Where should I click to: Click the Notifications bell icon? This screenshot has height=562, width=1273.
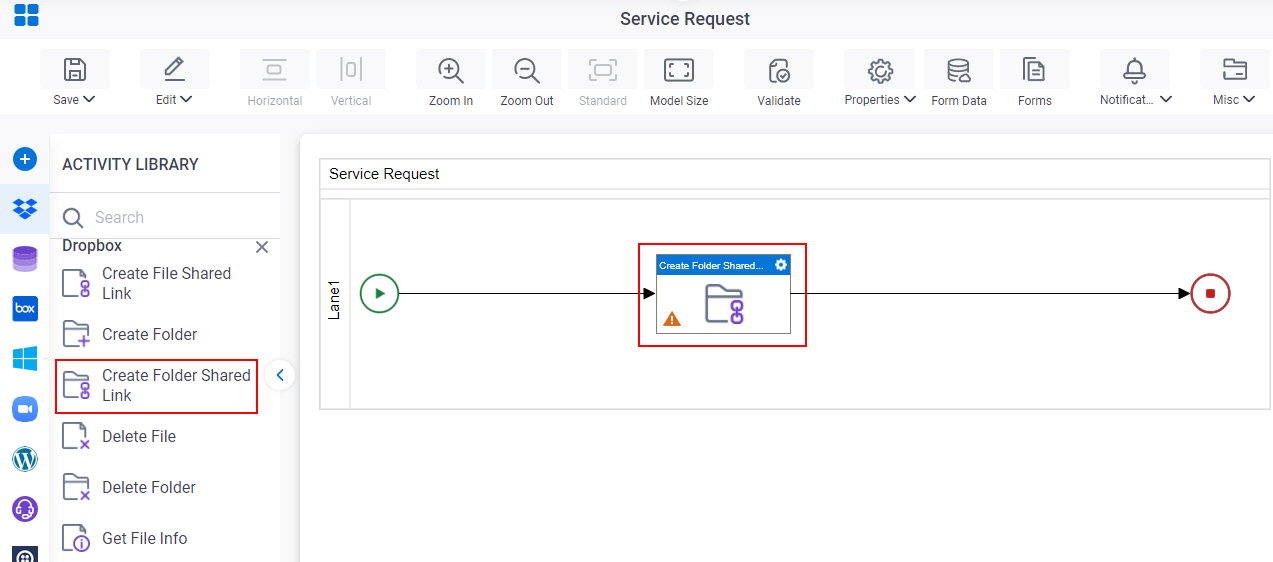[x=1135, y=69]
